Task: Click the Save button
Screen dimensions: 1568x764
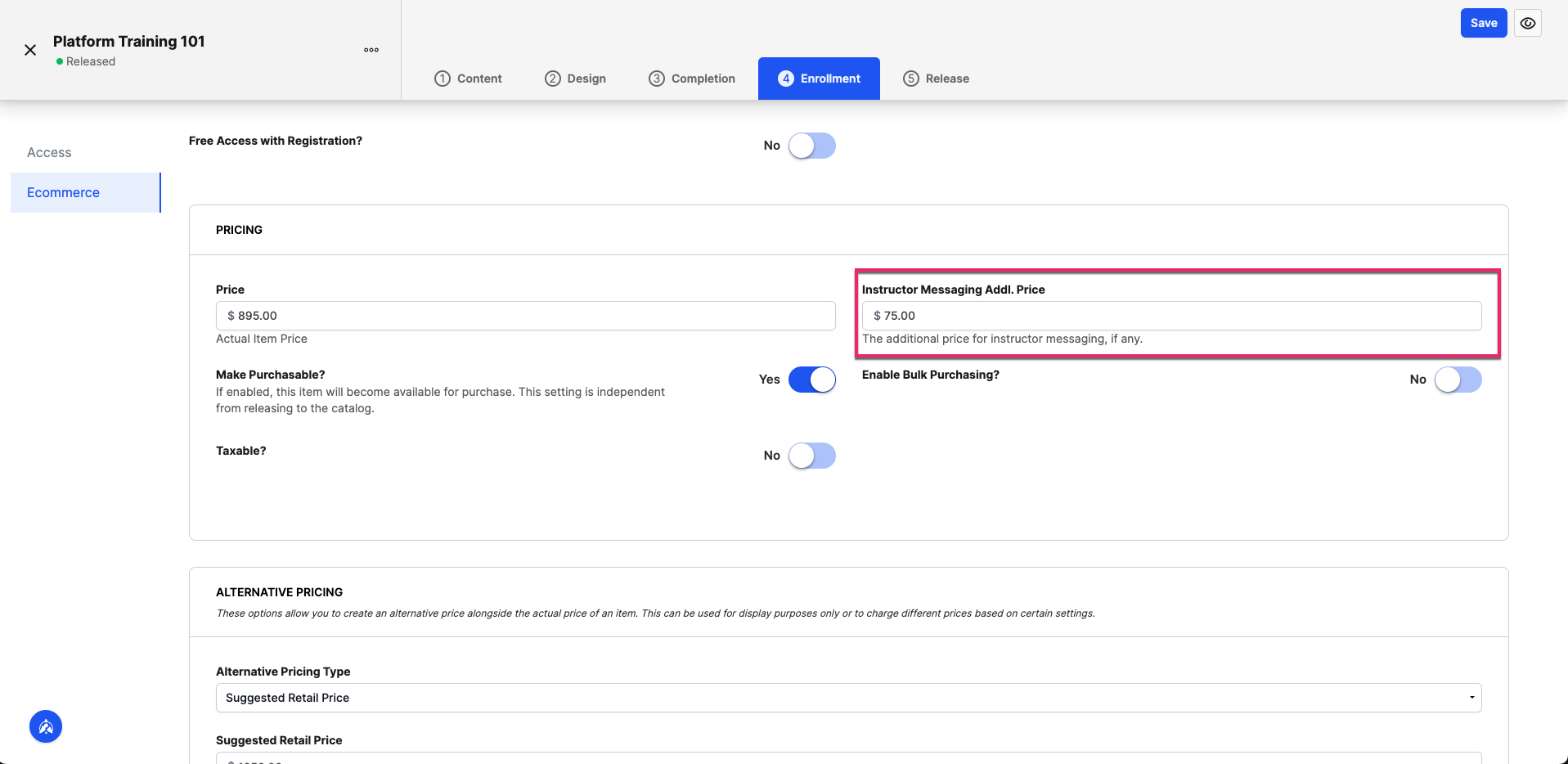Action: (1484, 23)
